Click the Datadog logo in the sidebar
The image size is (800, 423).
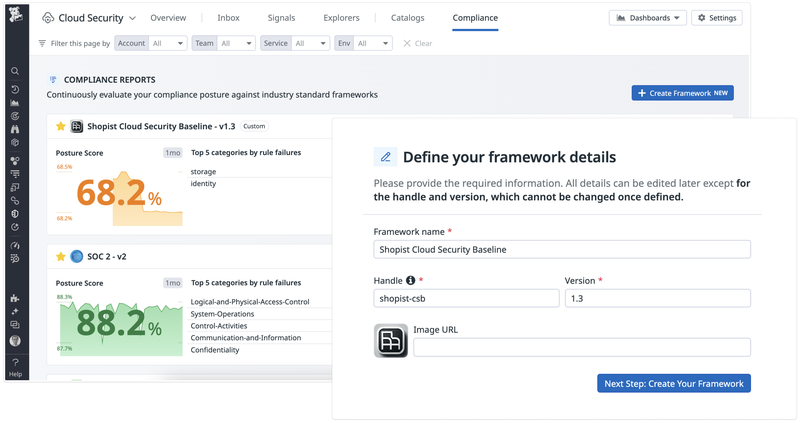tap(15, 16)
